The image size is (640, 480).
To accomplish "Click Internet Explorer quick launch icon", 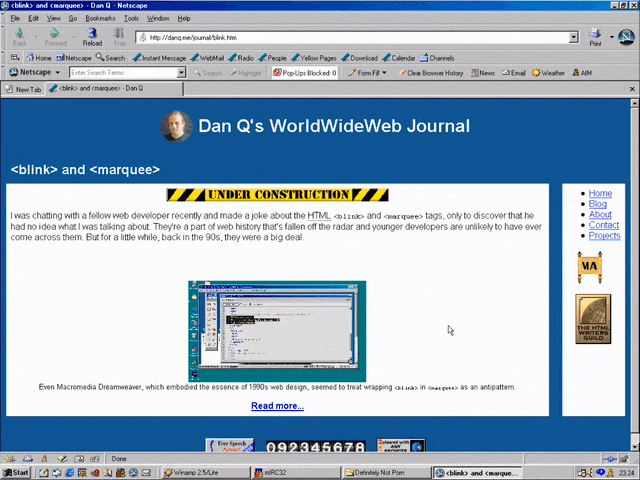I will [70, 473].
